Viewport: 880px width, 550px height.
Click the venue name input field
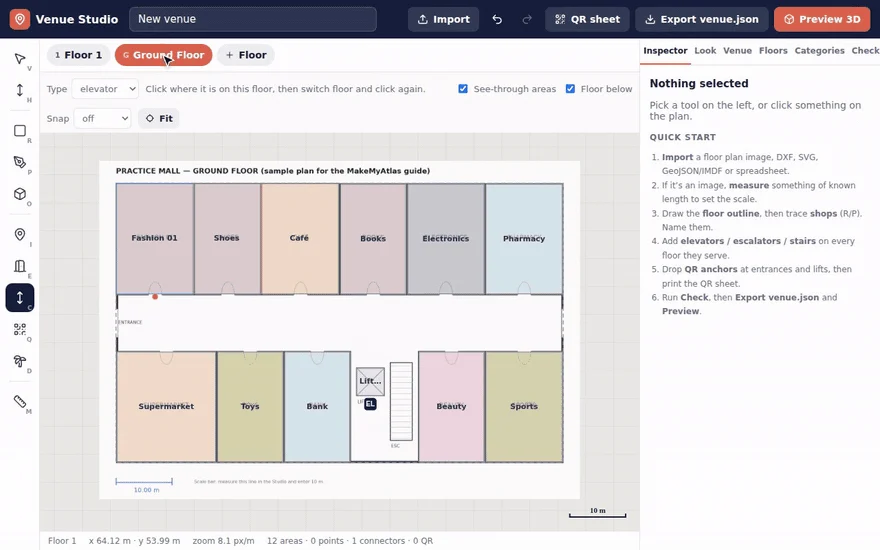(x=253, y=19)
